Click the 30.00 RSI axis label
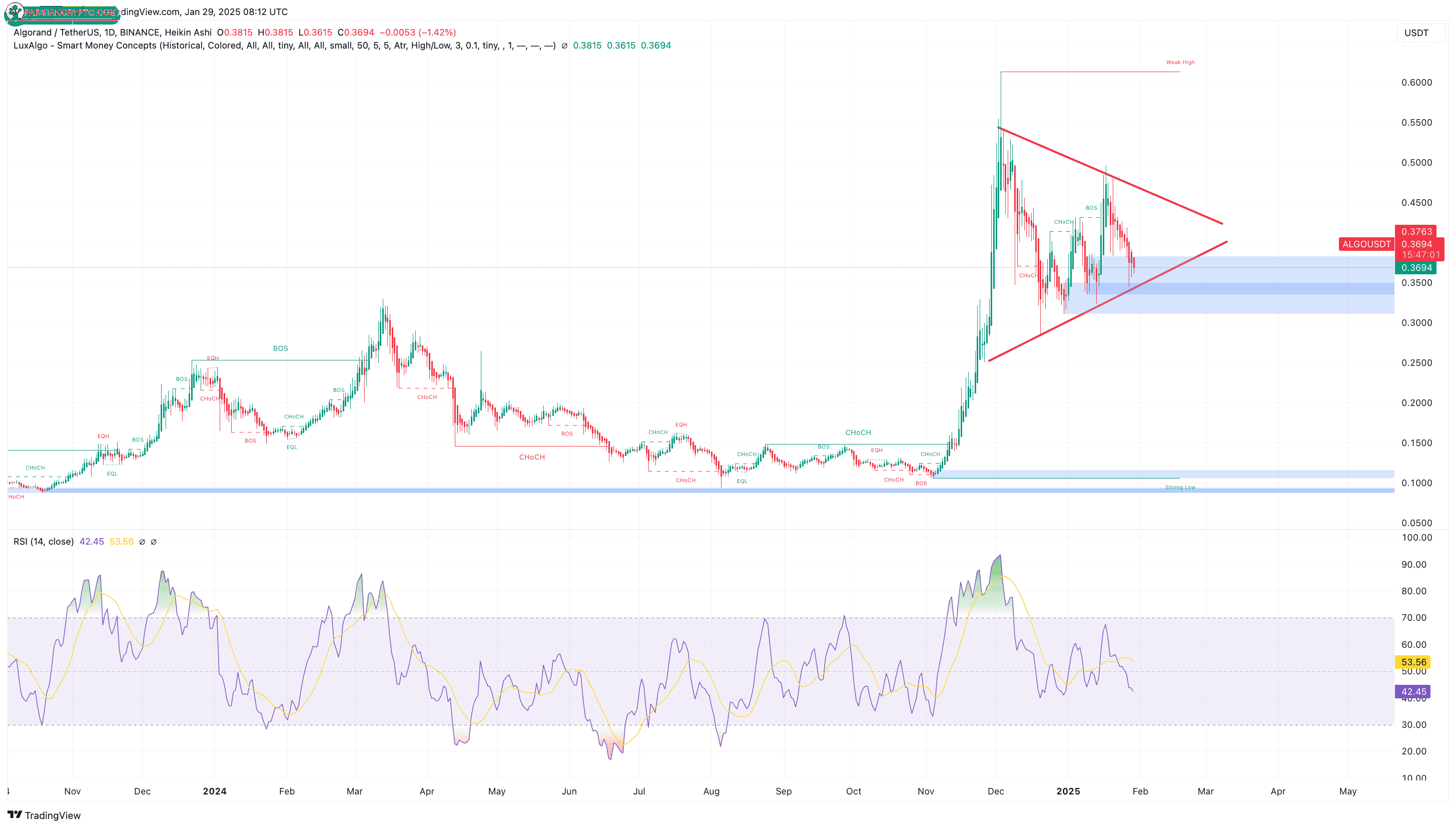This screenshot has width=1456, height=828. tap(1413, 724)
